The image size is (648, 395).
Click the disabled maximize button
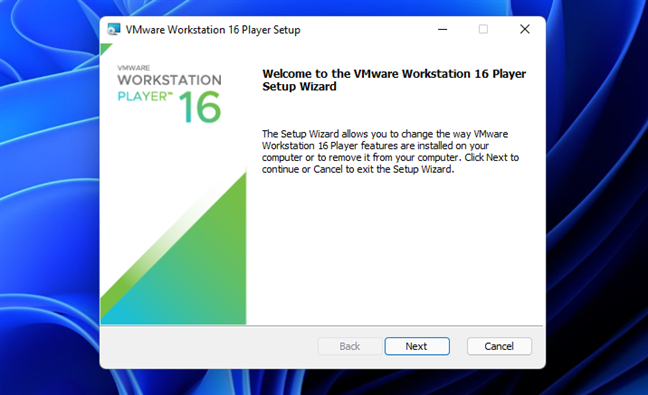pyautogui.click(x=483, y=29)
